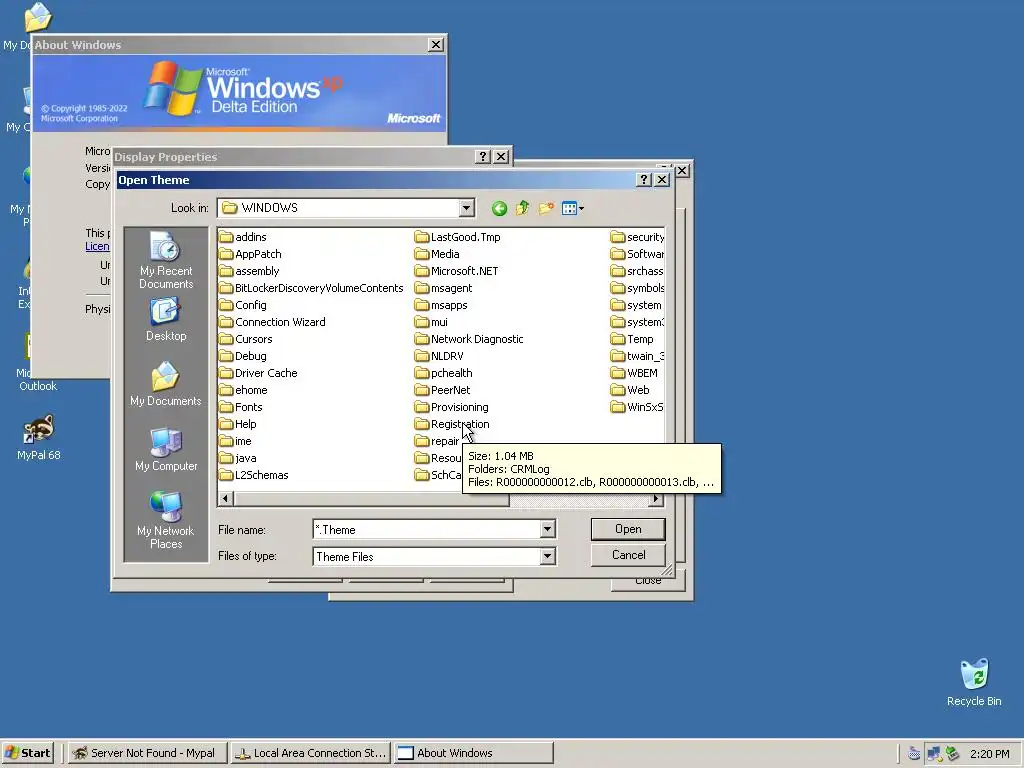Select the Connection Wizard folder
The width and height of the screenshot is (1024, 768).
272,322
